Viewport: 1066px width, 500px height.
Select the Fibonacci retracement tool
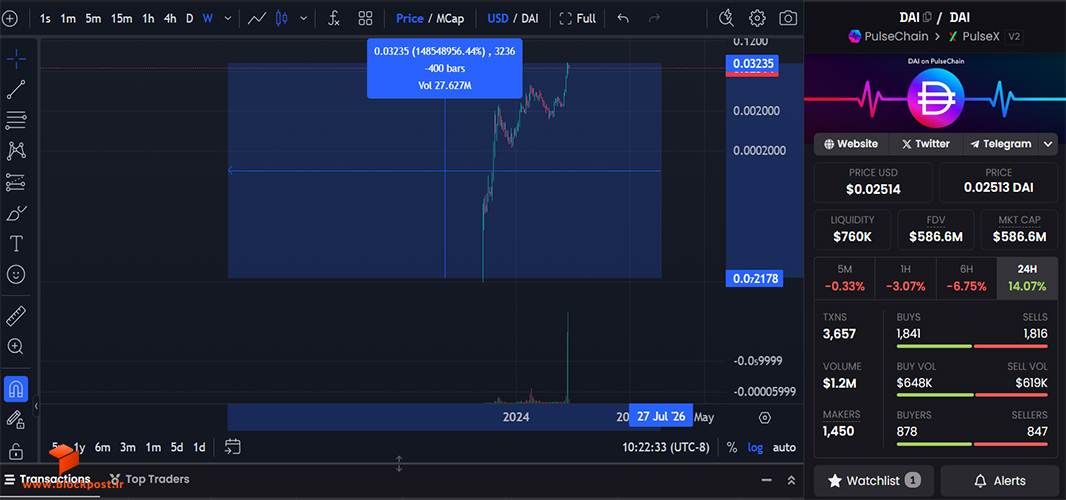point(16,120)
